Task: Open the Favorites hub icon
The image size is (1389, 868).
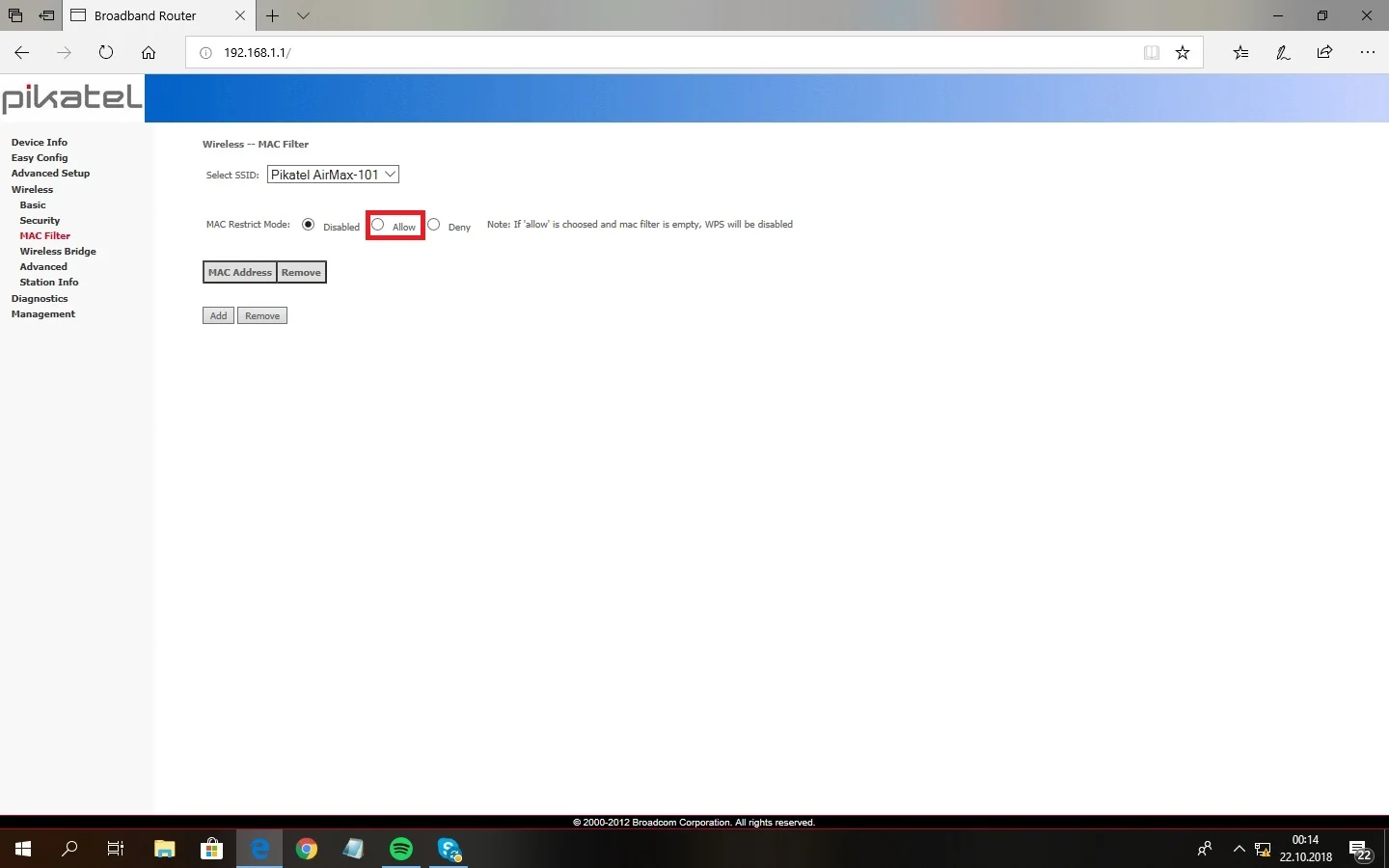Action: [1241, 53]
